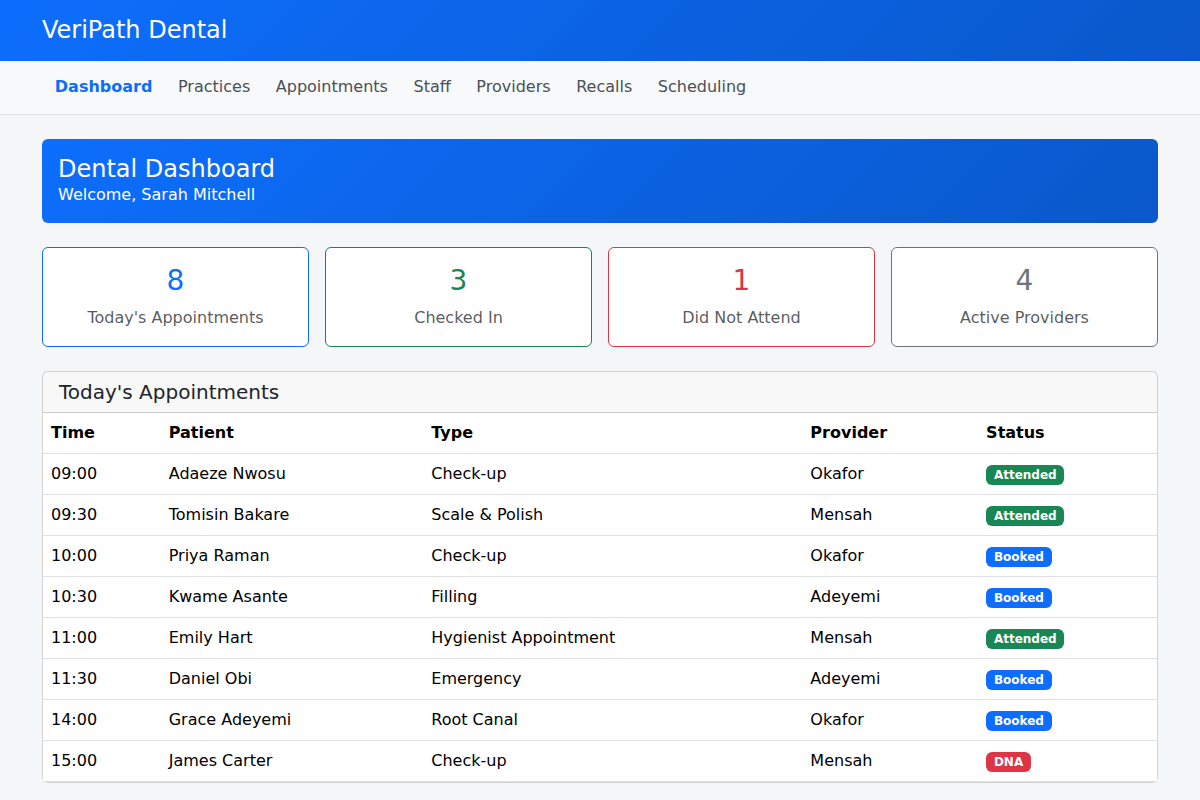Select patient Daniel Obi

tap(210, 679)
